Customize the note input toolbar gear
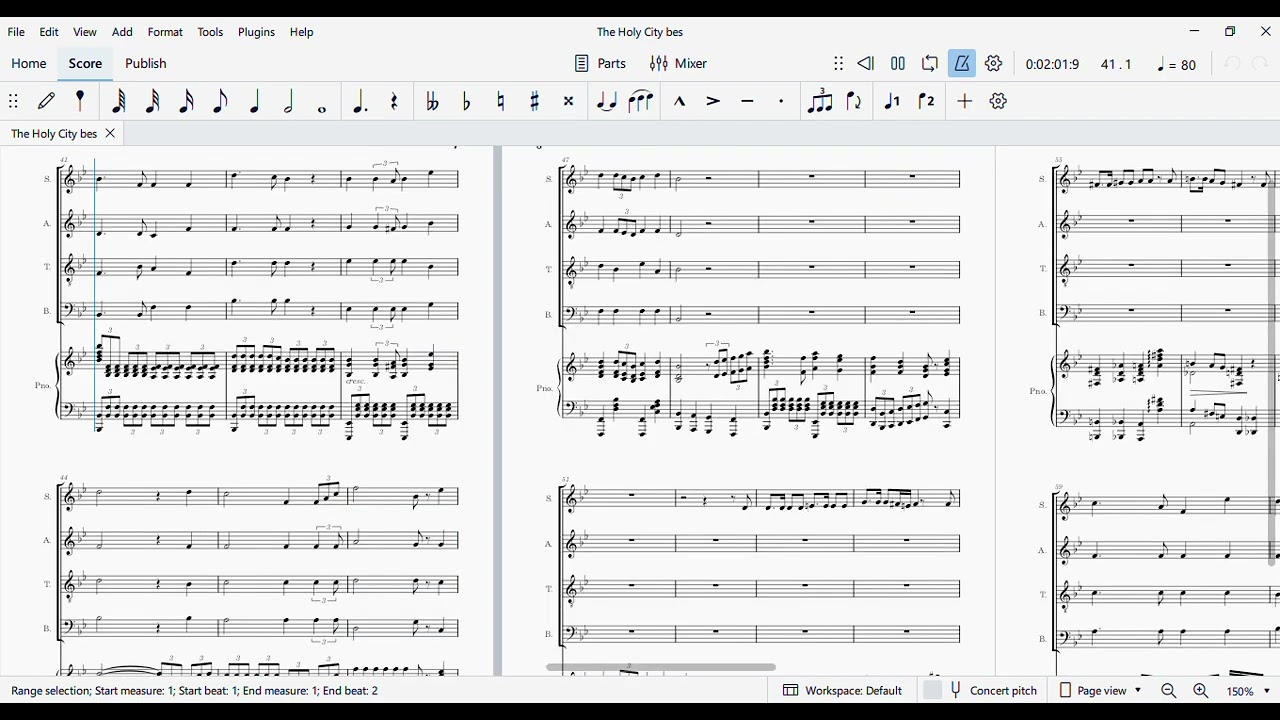1280x720 pixels. click(x=998, y=101)
